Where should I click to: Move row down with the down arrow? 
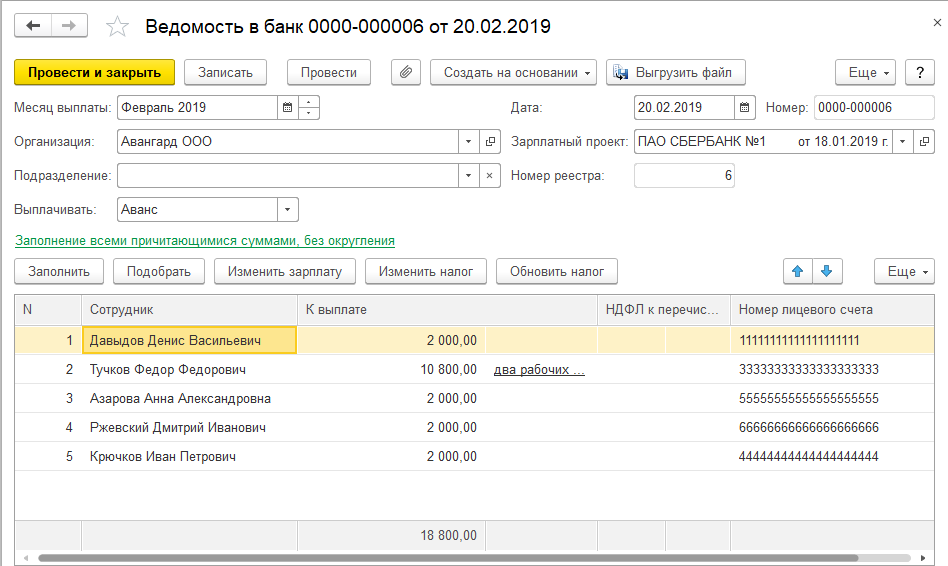(x=827, y=271)
